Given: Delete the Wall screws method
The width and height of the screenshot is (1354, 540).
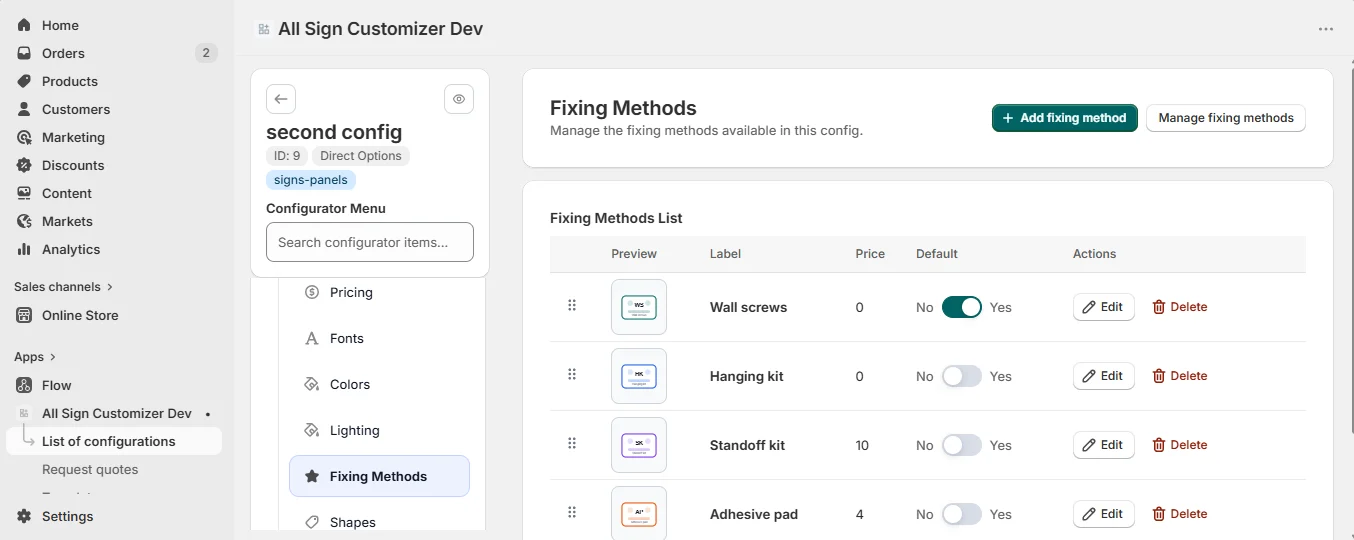Looking at the screenshot, I should point(1180,307).
